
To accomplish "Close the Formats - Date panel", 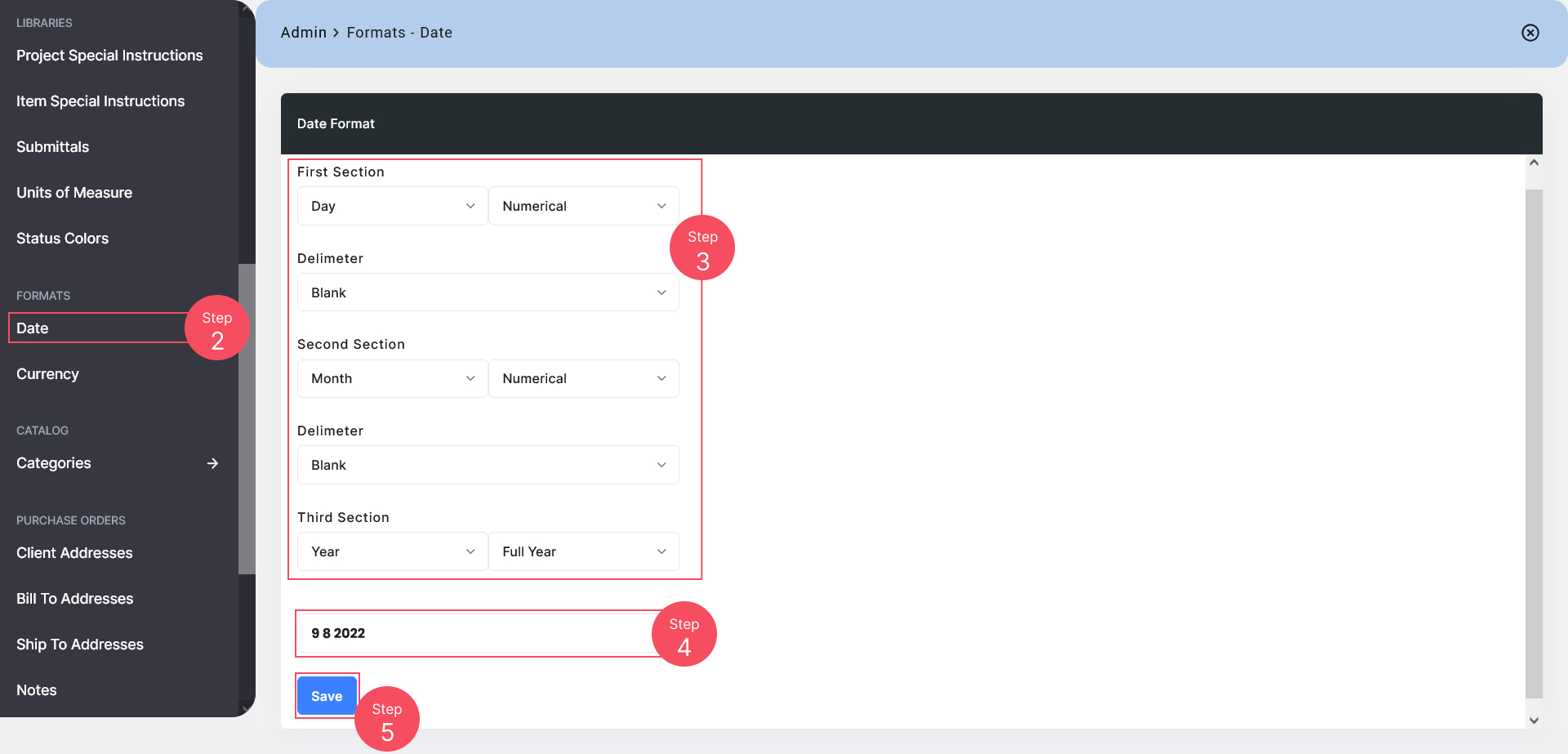I will [1530, 33].
